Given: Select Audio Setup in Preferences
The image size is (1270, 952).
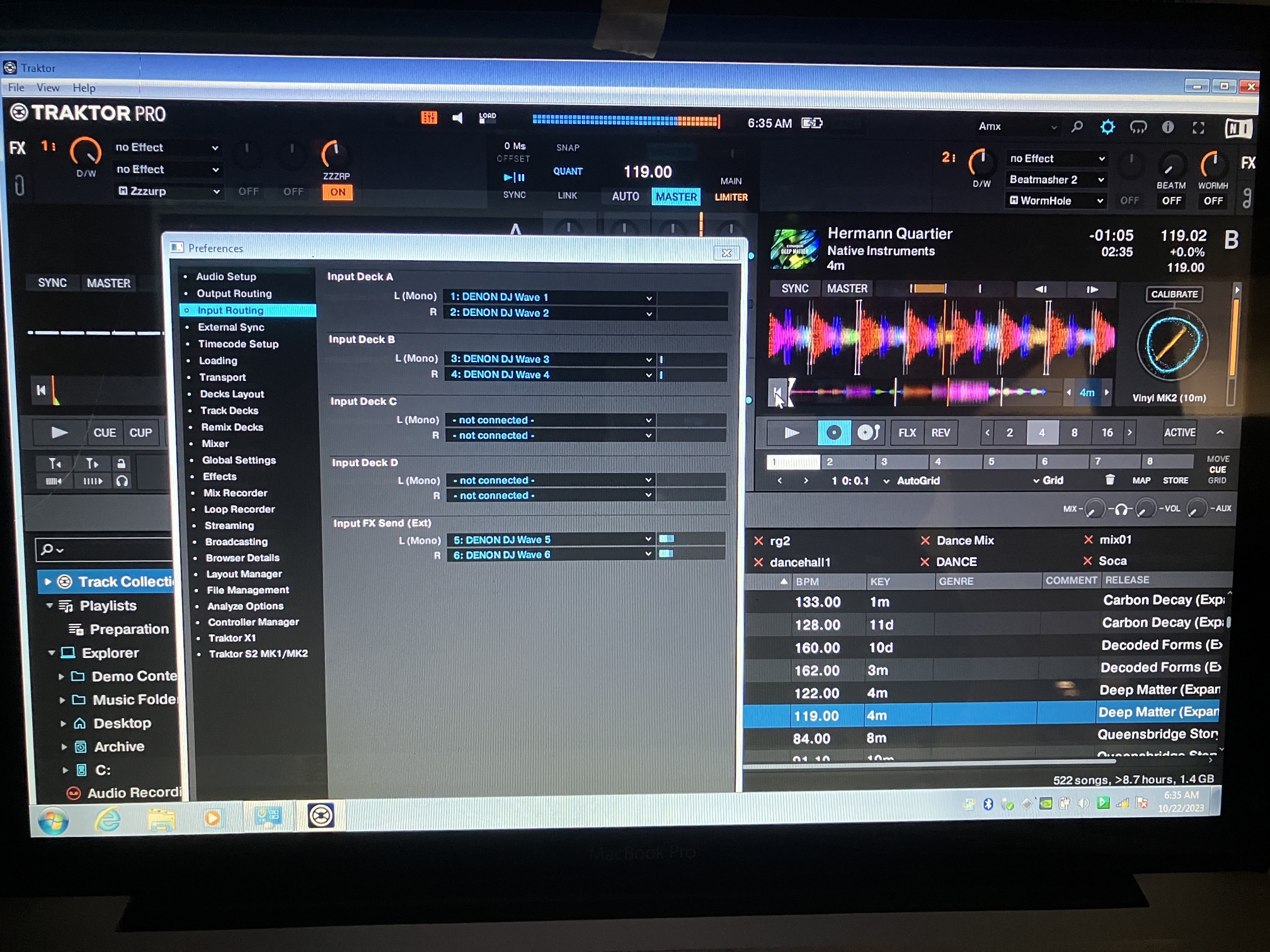Looking at the screenshot, I should (x=226, y=276).
